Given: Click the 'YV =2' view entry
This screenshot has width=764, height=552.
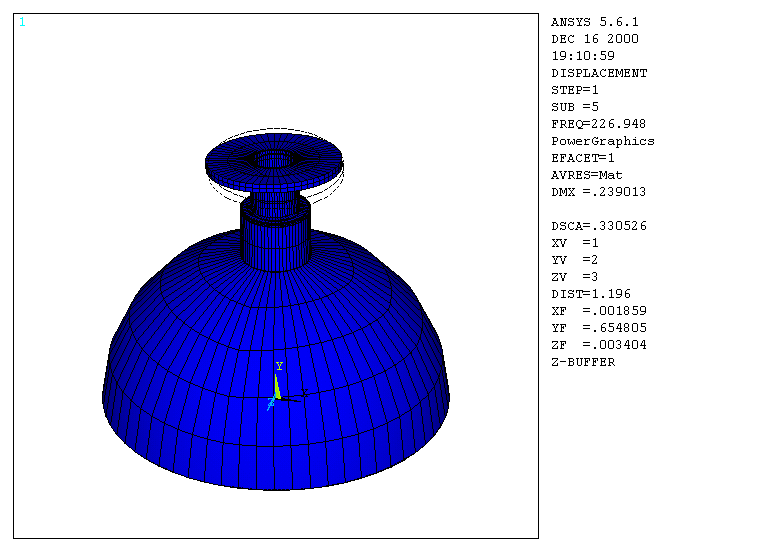Looking at the screenshot, I should [x=574, y=260].
